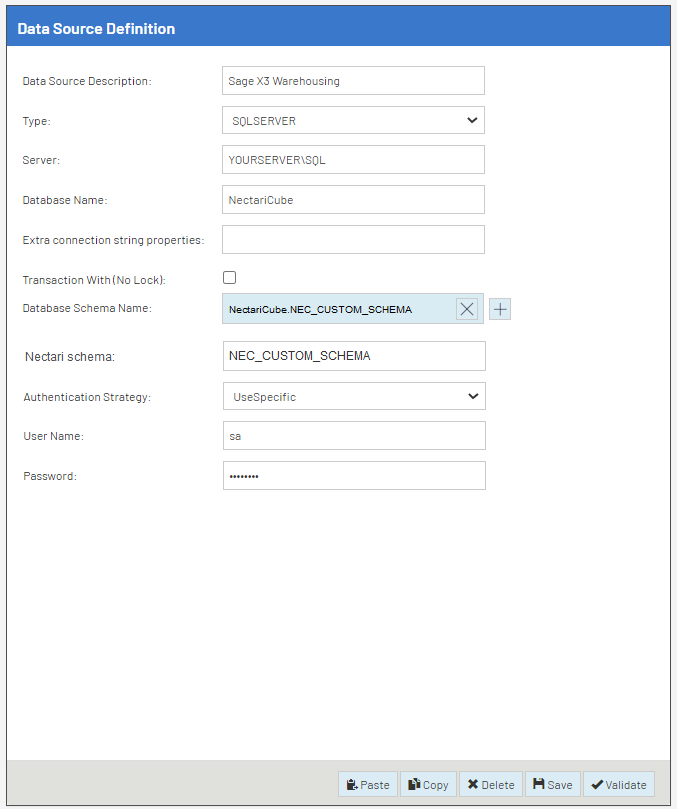Validate the data source connection
677x809 pixels.
click(x=618, y=785)
